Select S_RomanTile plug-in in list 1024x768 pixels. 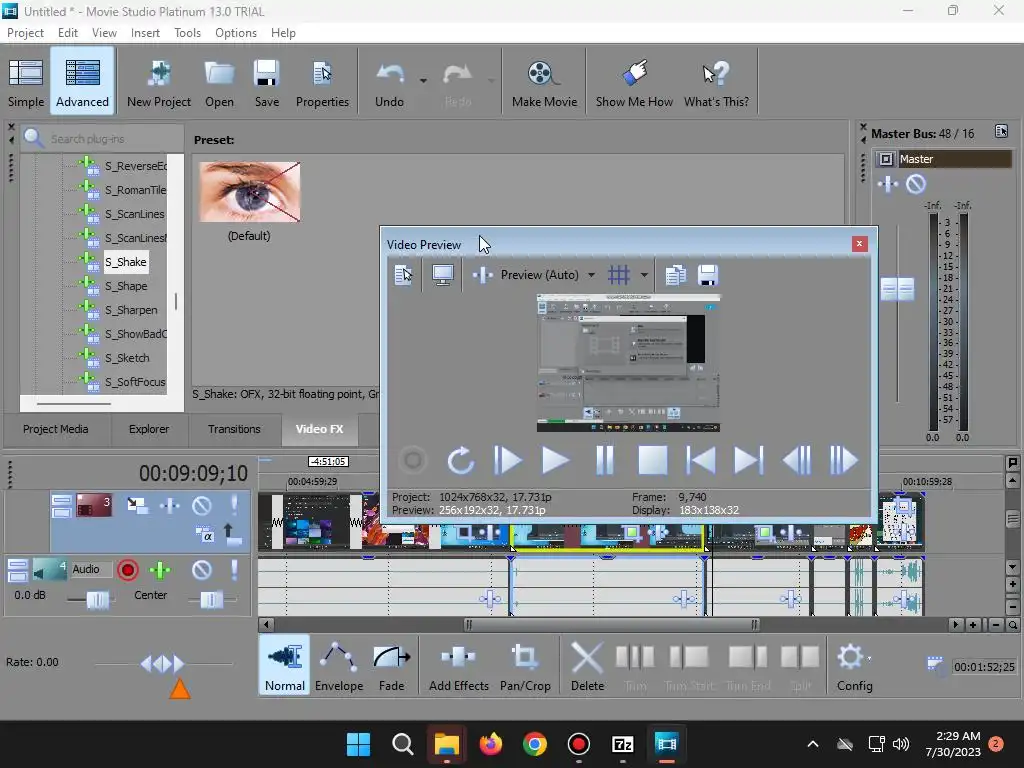point(135,190)
